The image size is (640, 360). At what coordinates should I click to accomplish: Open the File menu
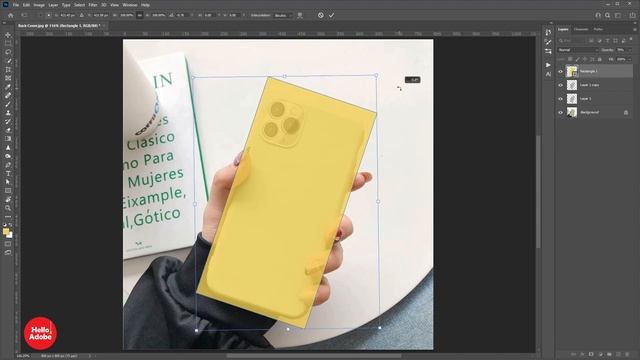coord(16,5)
